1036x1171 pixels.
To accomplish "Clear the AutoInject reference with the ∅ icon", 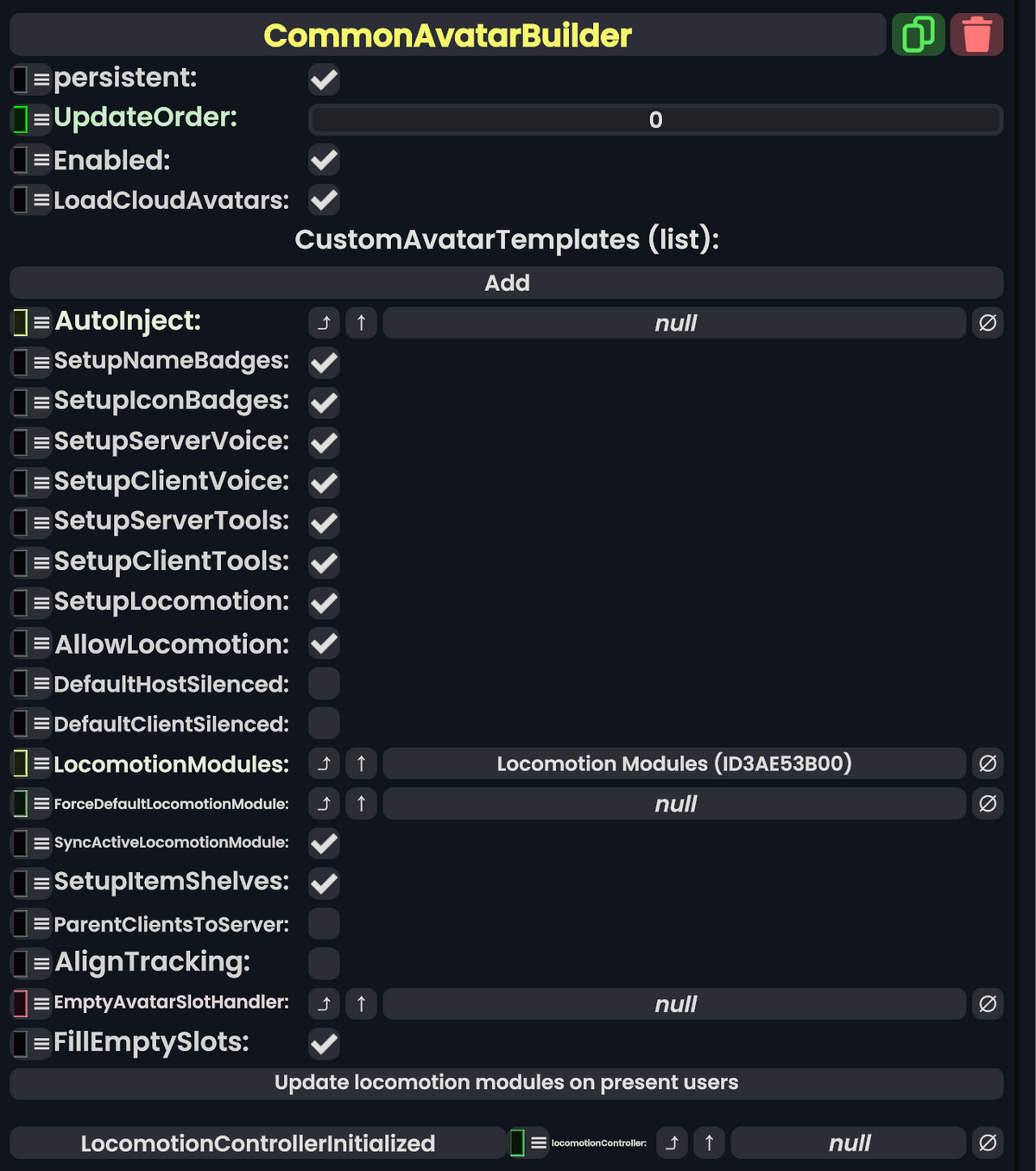I will (988, 322).
